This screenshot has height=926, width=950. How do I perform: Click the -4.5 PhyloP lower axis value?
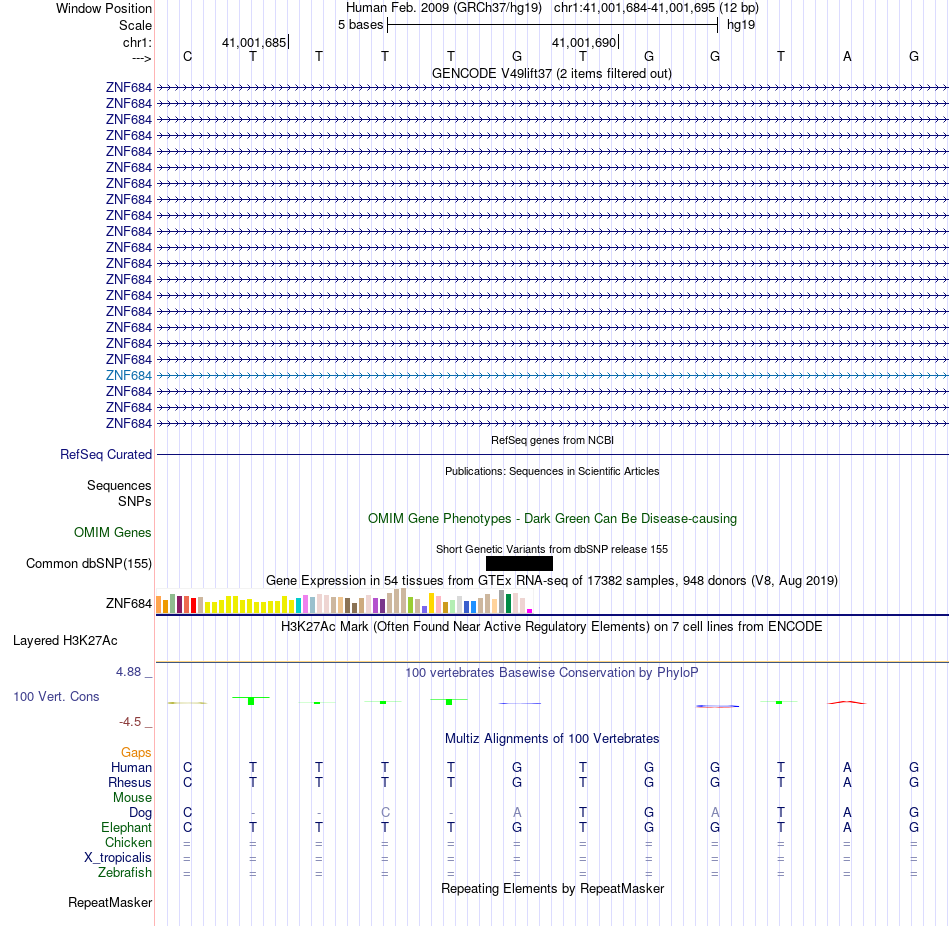pos(130,722)
